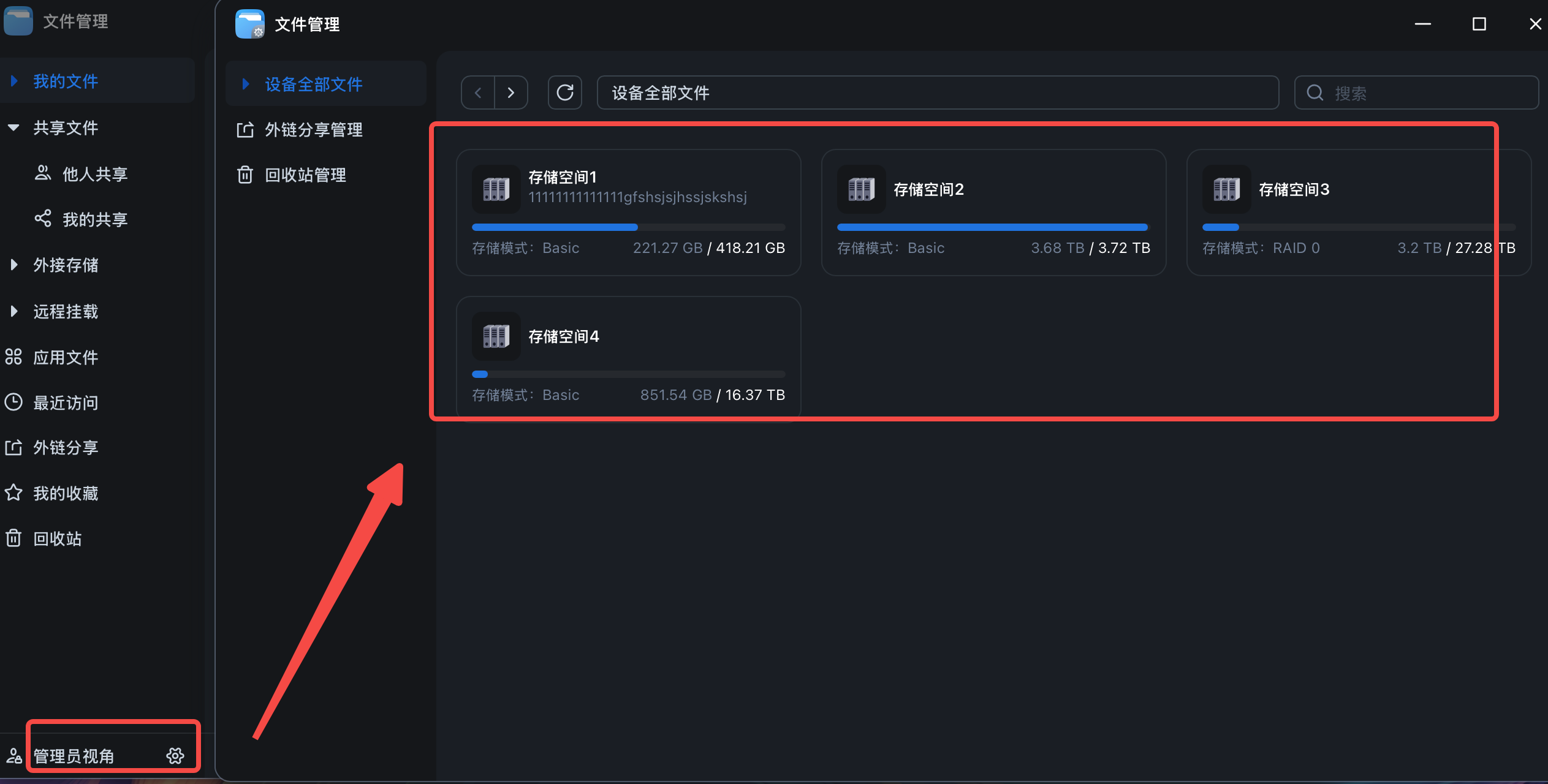Click the gear icon beside 管理员视角
1548x784 pixels.
coord(175,756)
